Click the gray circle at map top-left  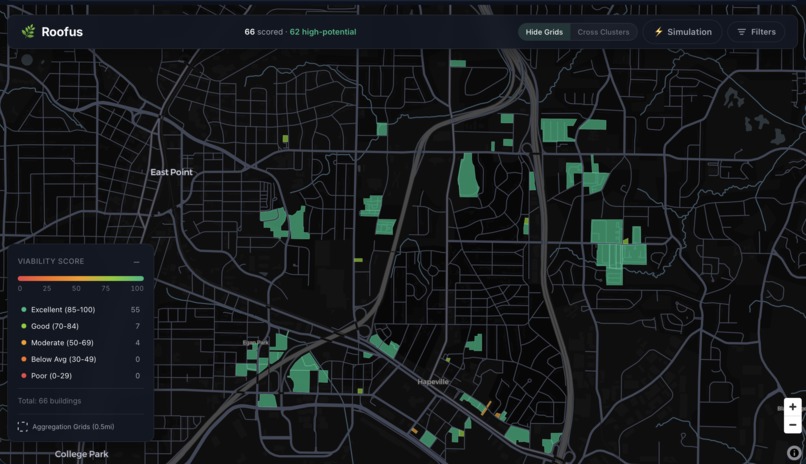point(27,60)
